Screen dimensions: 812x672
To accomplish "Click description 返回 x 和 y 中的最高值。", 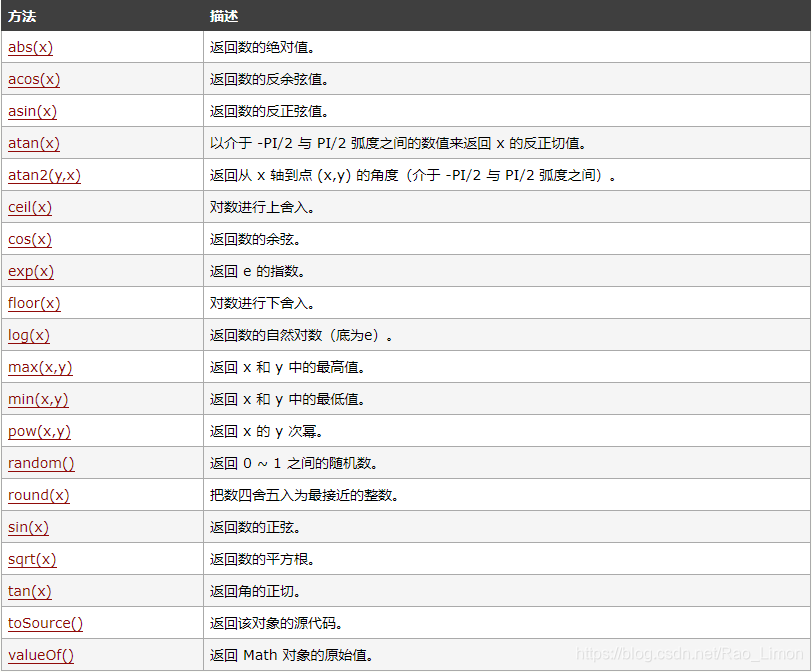I will 287,368.
